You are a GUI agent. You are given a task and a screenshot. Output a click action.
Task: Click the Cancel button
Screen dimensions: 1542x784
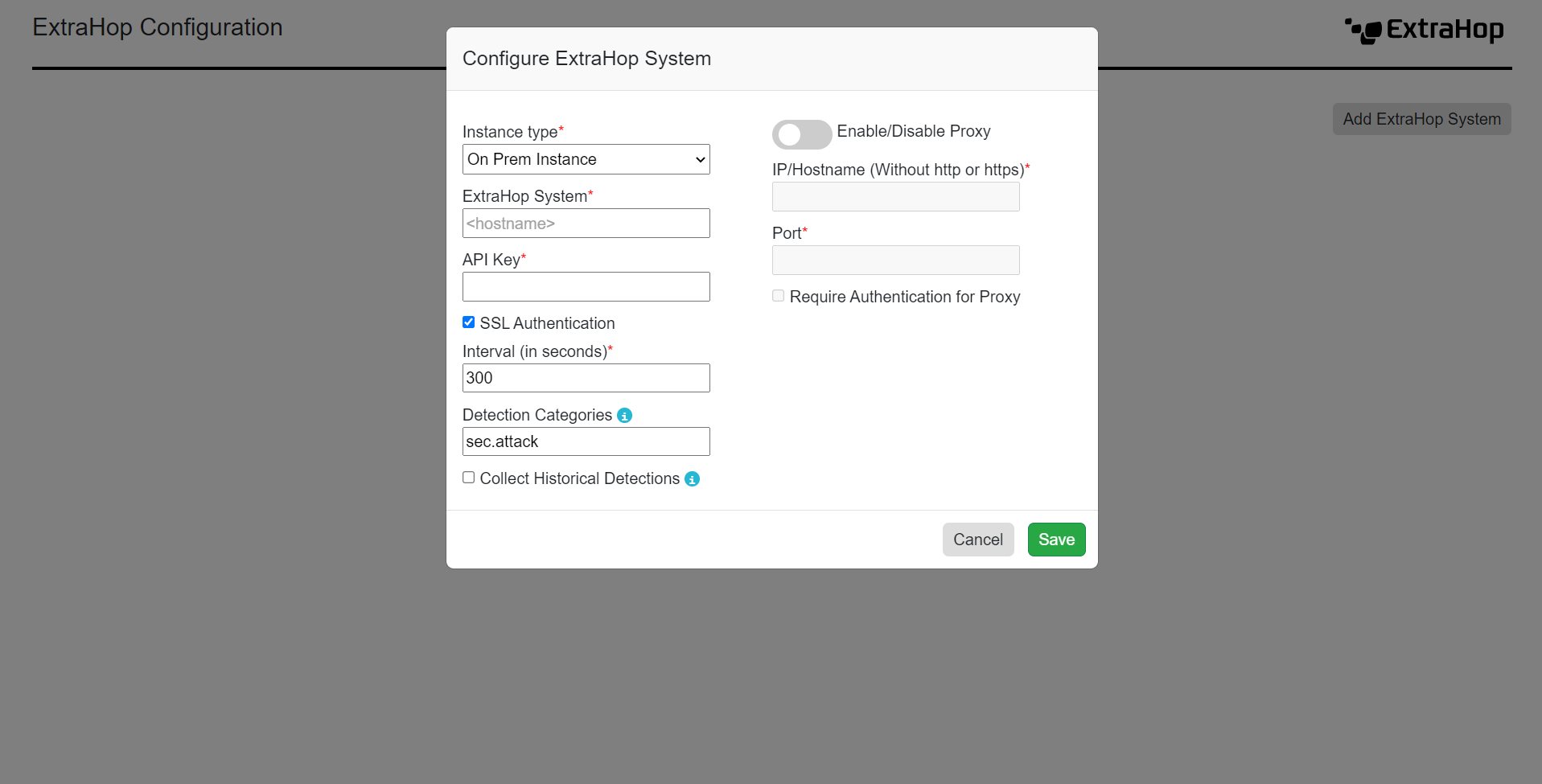tap(977, 540)
